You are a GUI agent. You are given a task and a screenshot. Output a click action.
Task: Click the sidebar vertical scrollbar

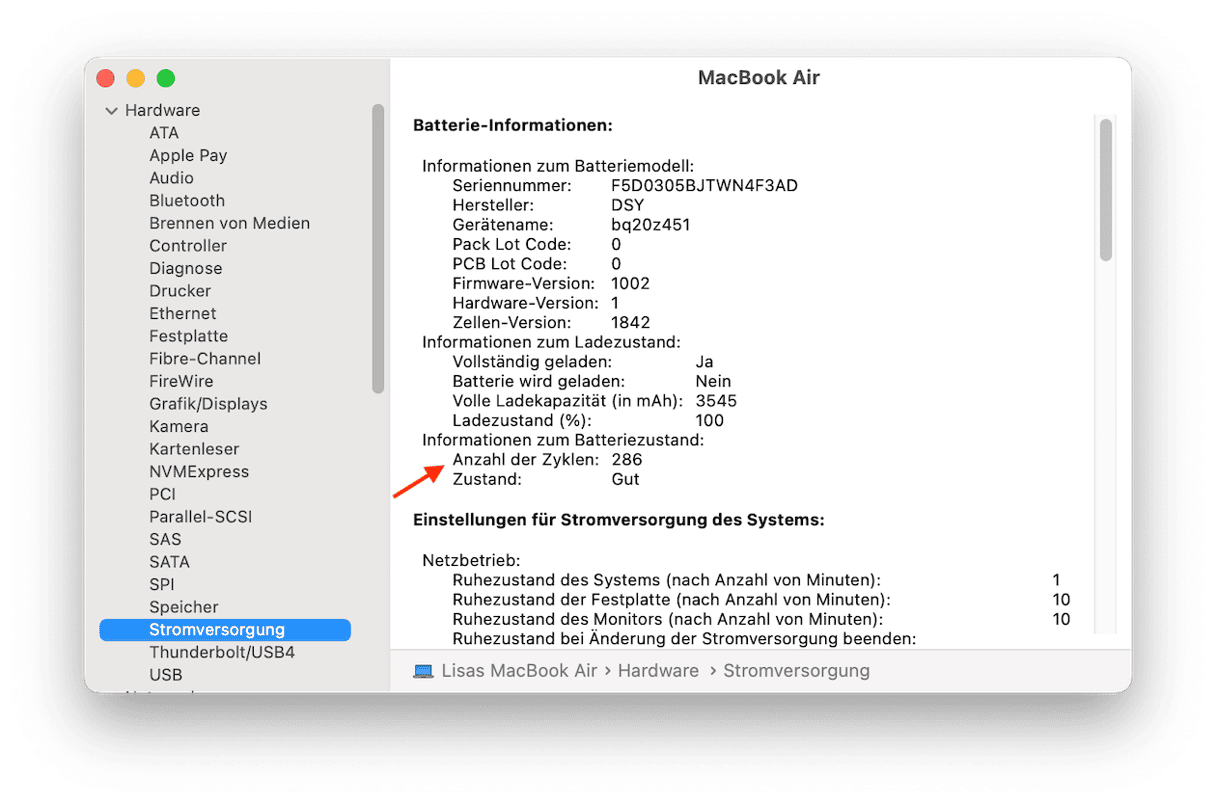tap(378, 249)
